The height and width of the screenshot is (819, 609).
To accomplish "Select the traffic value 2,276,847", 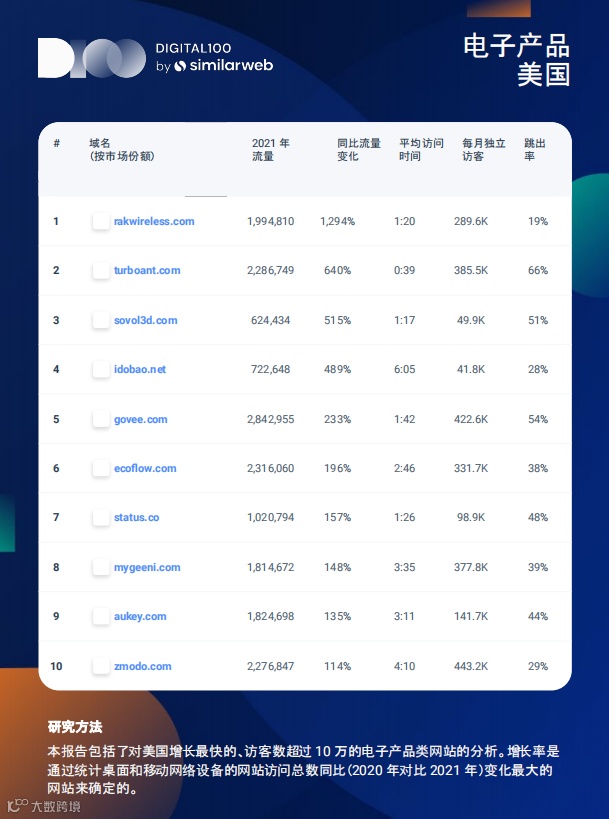I will (x=271, y=666).
